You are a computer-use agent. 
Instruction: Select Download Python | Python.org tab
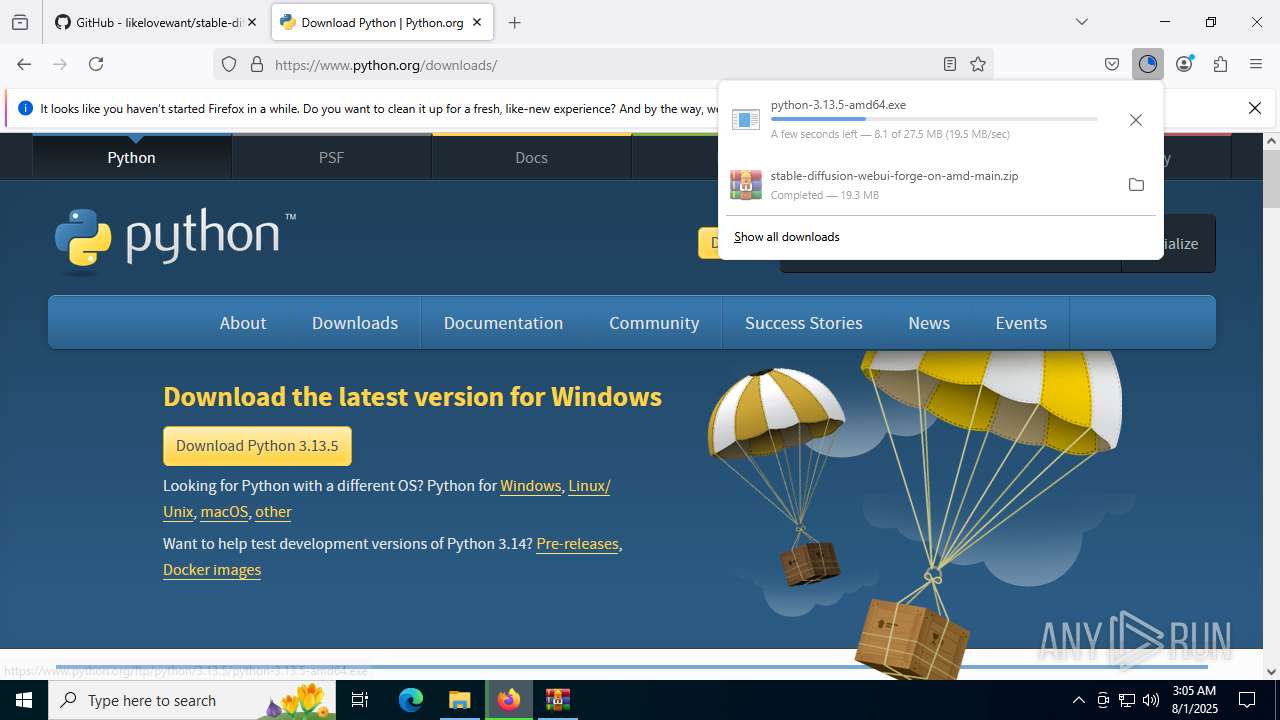pos(382,22)
